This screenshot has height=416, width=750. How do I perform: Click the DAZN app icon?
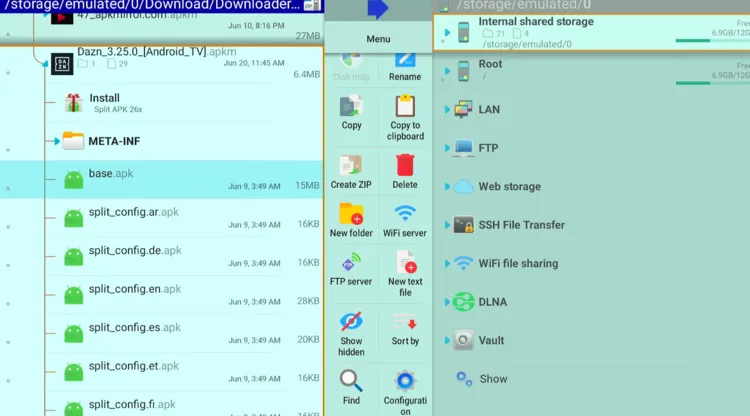pyautogui.click(x=62, y=64)
